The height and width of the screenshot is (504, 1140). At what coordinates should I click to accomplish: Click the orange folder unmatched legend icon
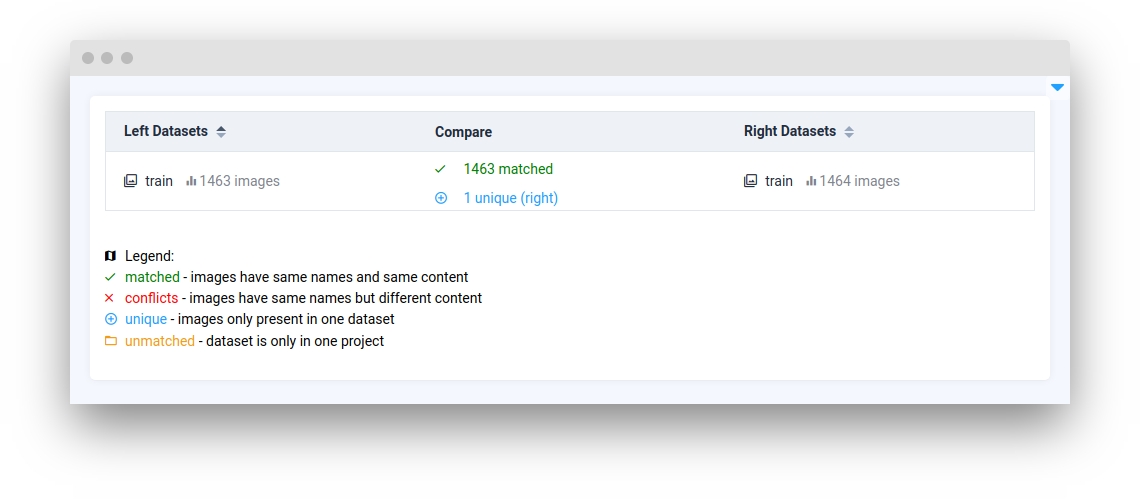tap(110, 341)
